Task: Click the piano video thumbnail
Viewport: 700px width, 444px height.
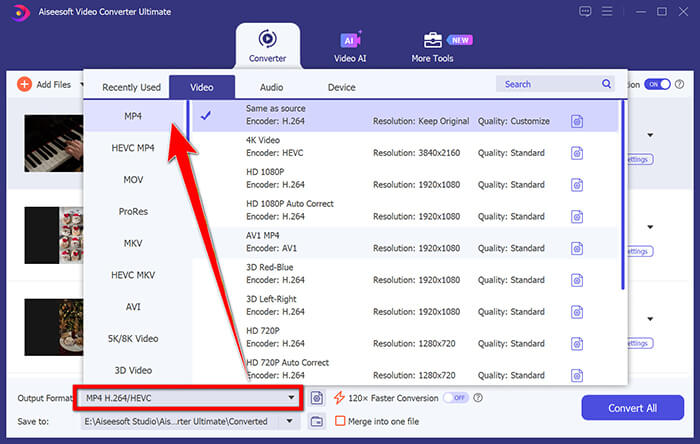Action: pyautogui.click(x=52, y=143)
